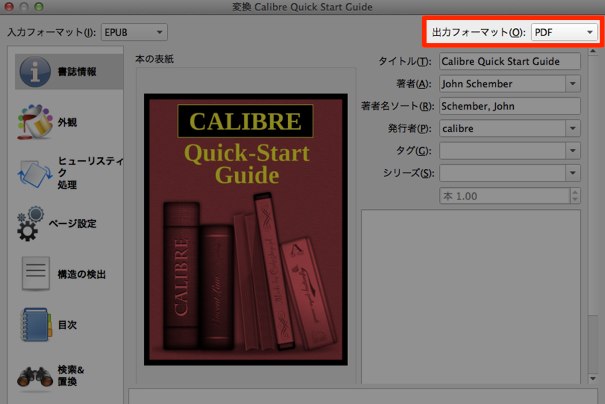Select the ヒューリスティク処理 icon
This screenshot has height=404, width=605.
(x=35, y=174)
